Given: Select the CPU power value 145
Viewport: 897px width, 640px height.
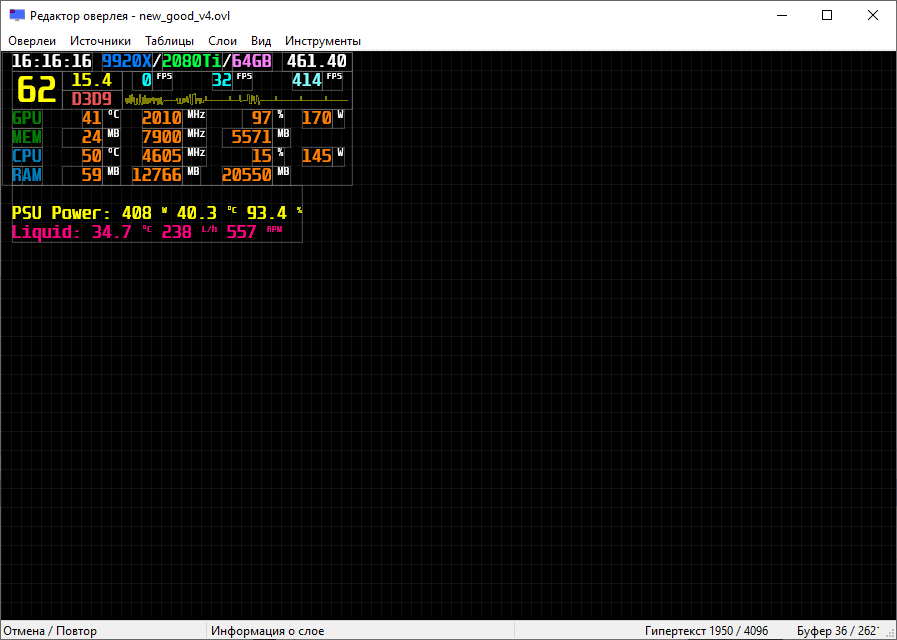Looking at the screenshot, I should [317, 156].
